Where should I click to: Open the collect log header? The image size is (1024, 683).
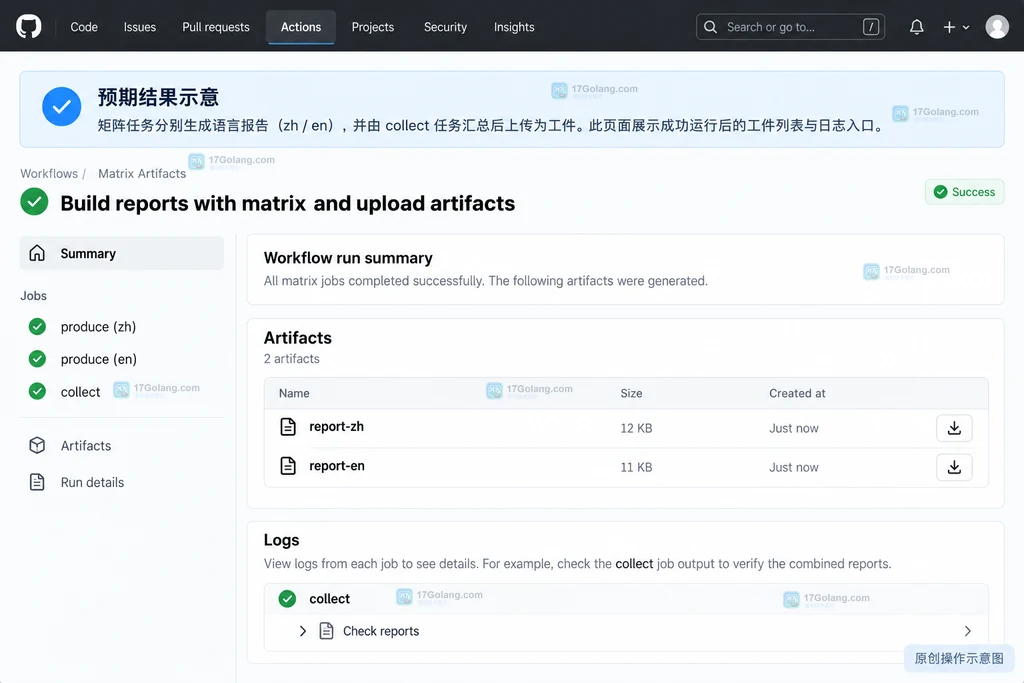[626, 599]
